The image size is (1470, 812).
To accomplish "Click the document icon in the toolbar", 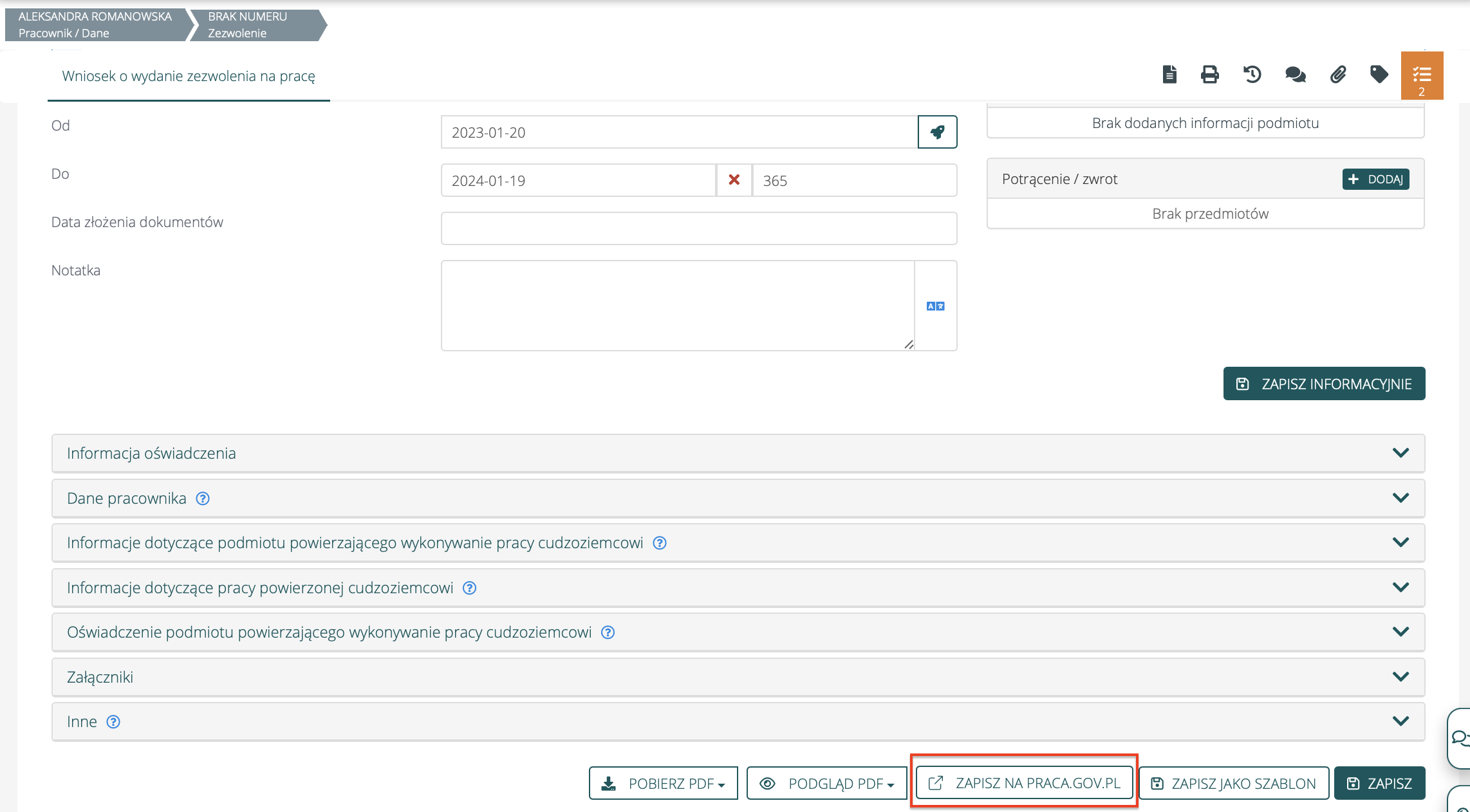I will click(1169, 75).
